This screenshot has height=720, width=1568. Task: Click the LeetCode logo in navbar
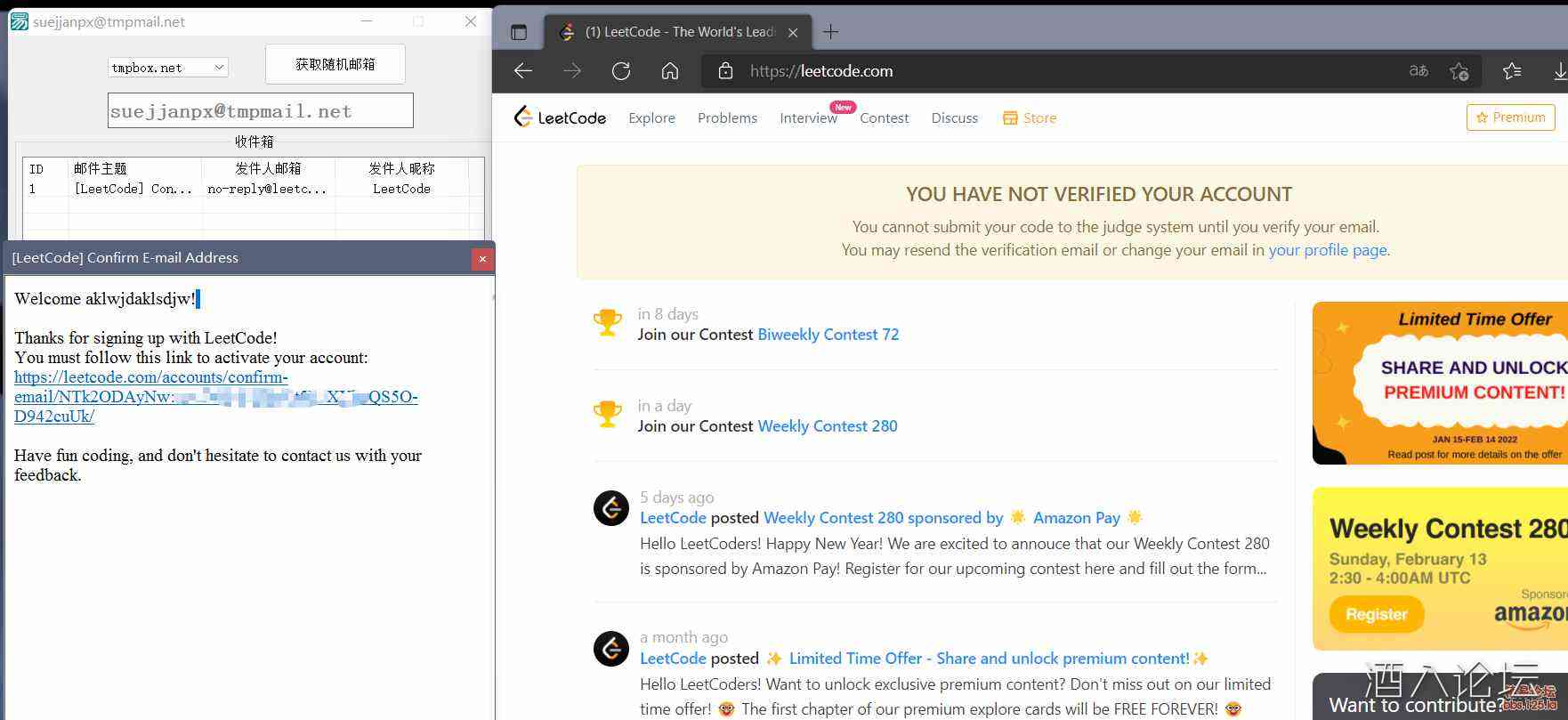(x=560, y=117)
